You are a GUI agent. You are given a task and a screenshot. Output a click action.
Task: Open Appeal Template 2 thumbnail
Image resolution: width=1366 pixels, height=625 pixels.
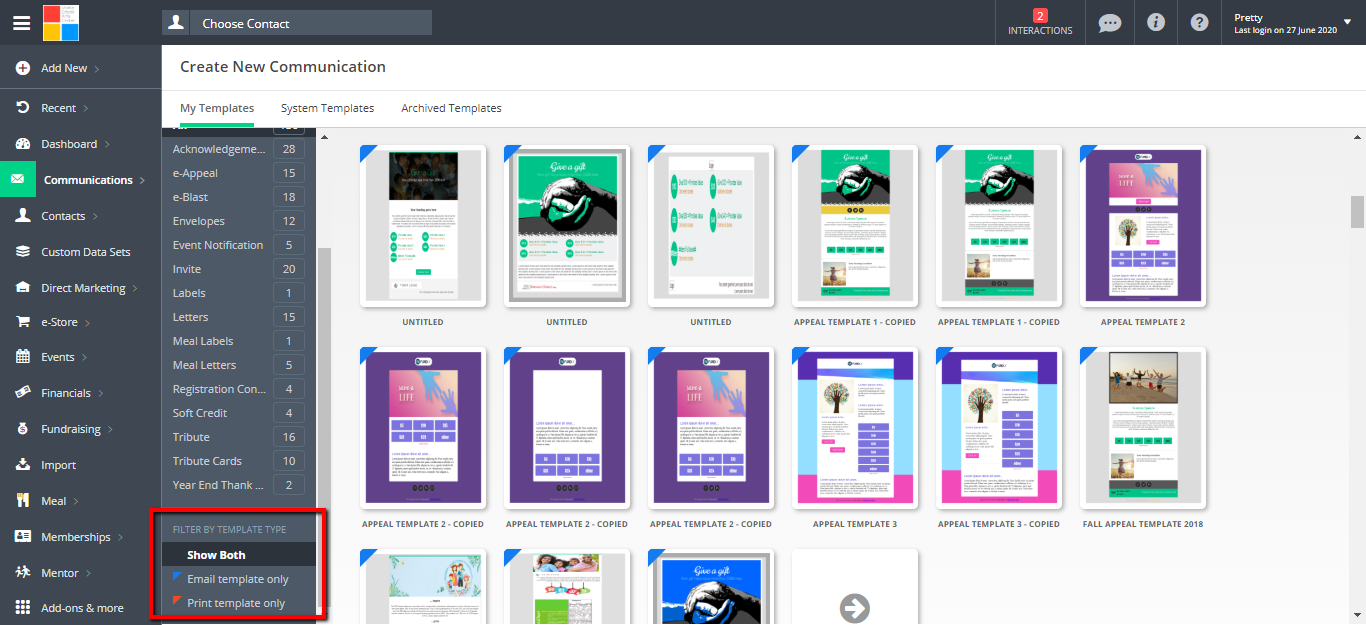click(1143, 226)
